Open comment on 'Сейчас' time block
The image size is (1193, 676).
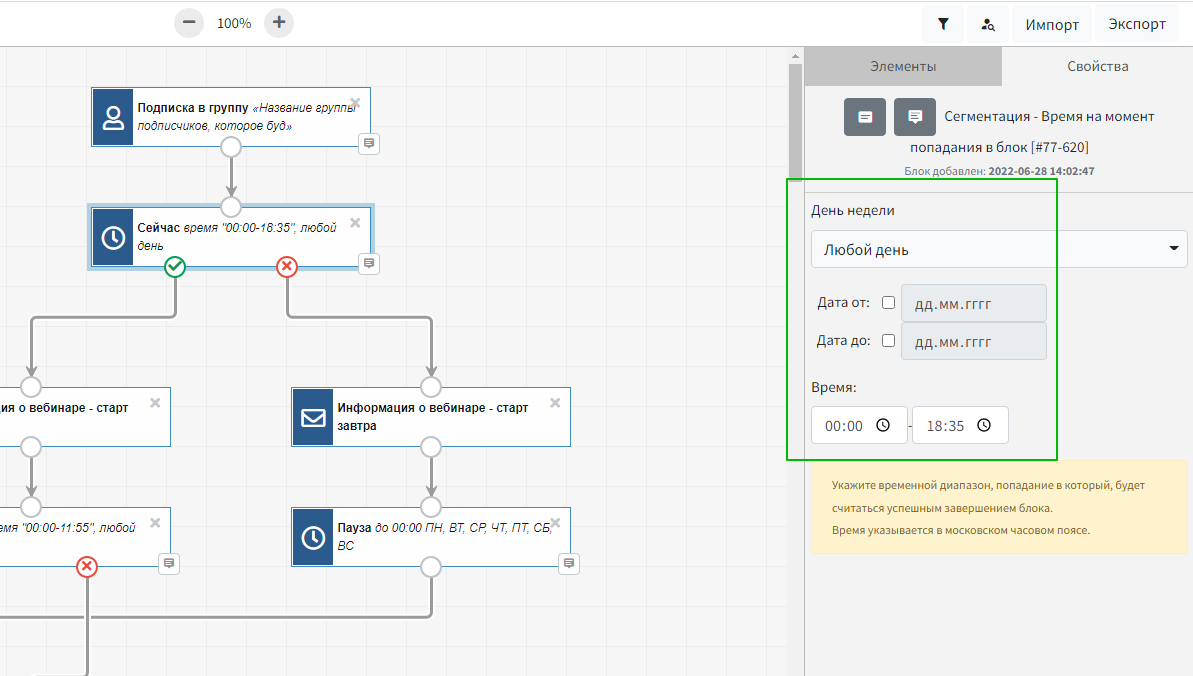(x=369, y=263)
